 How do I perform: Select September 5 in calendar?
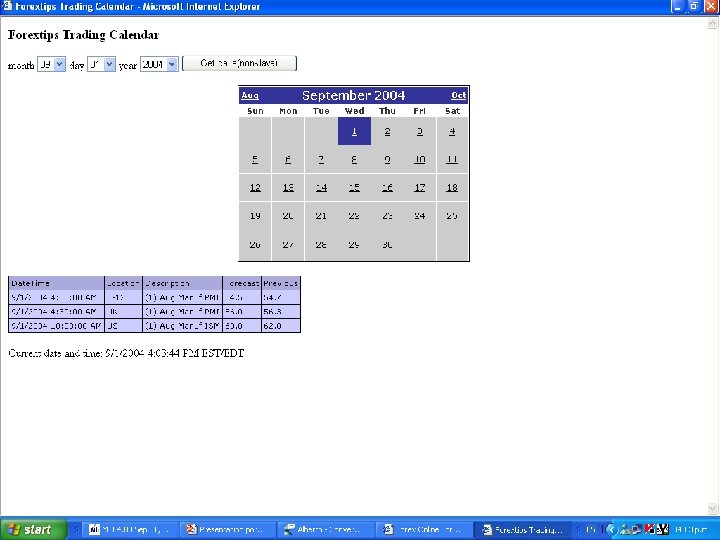(255, 159)
